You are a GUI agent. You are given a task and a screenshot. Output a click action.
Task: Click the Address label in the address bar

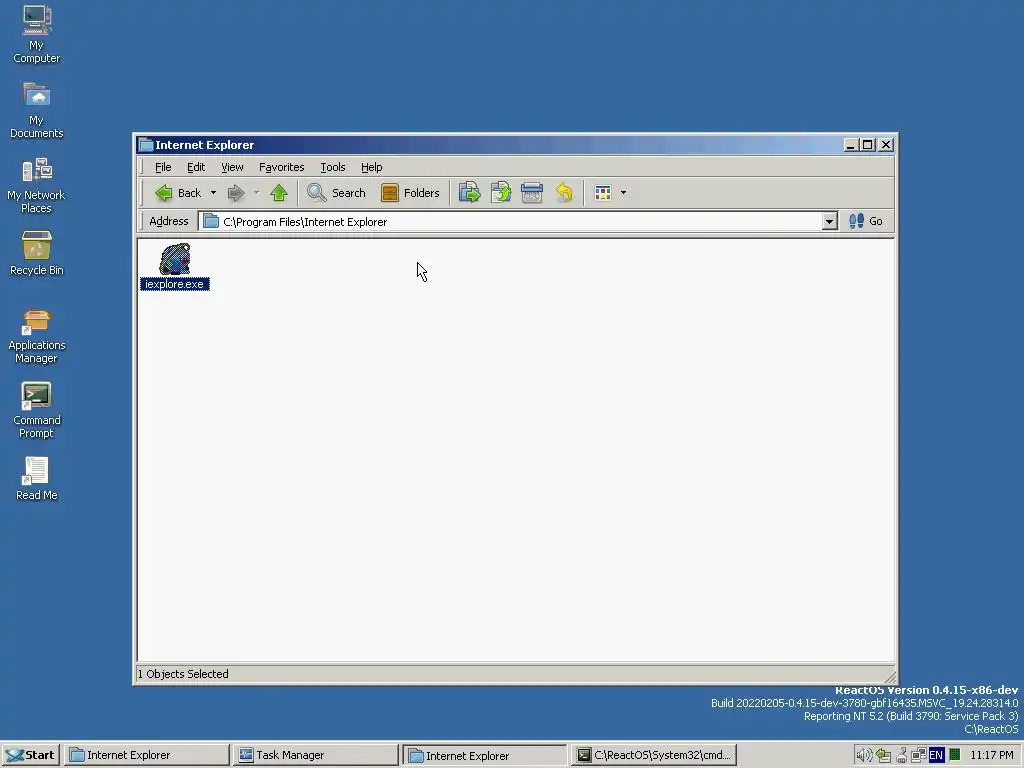click(x=168, y=221)
